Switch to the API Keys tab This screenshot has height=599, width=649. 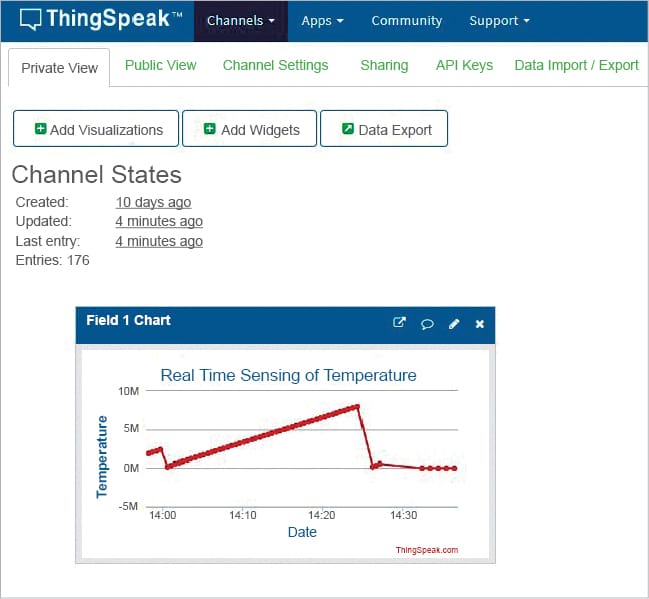[464, 65]
